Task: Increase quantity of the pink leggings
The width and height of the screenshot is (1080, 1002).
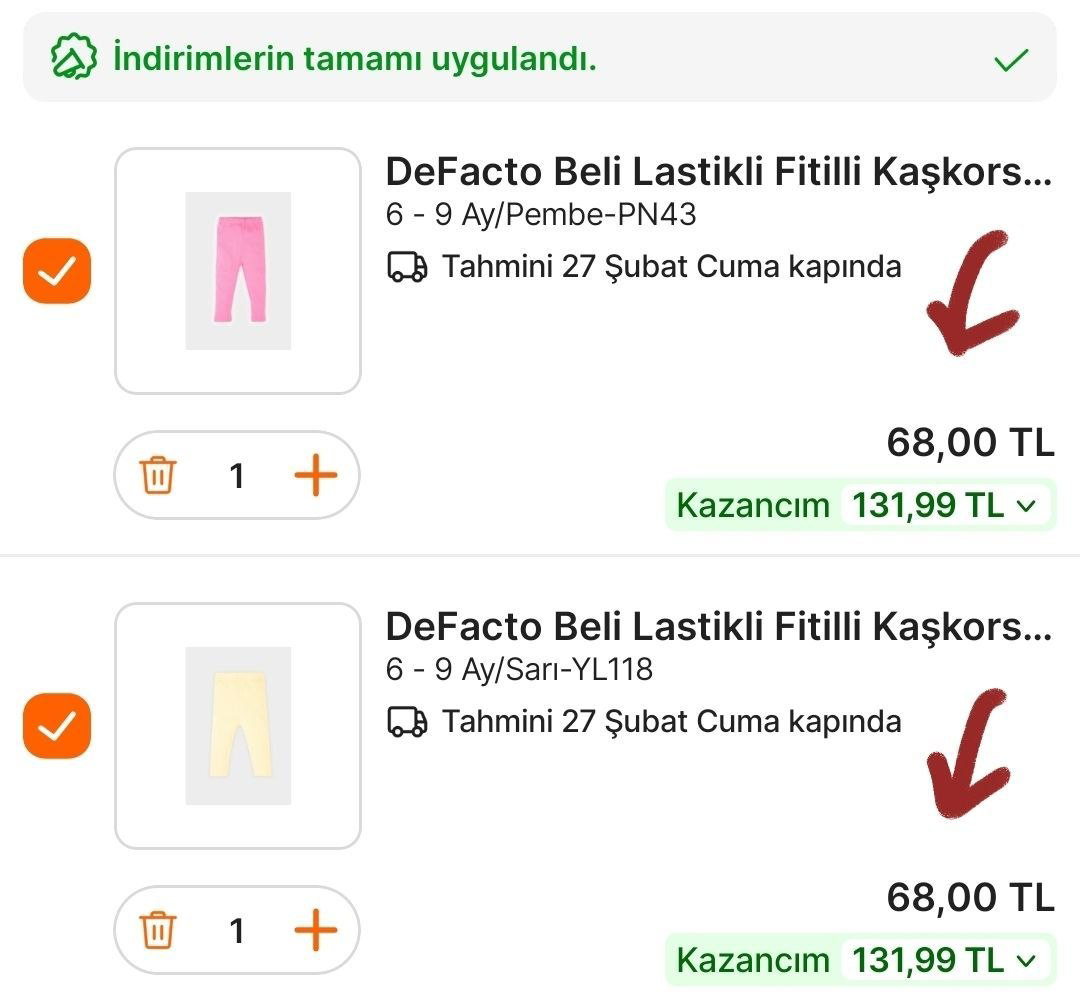Action: click(316, 476)
